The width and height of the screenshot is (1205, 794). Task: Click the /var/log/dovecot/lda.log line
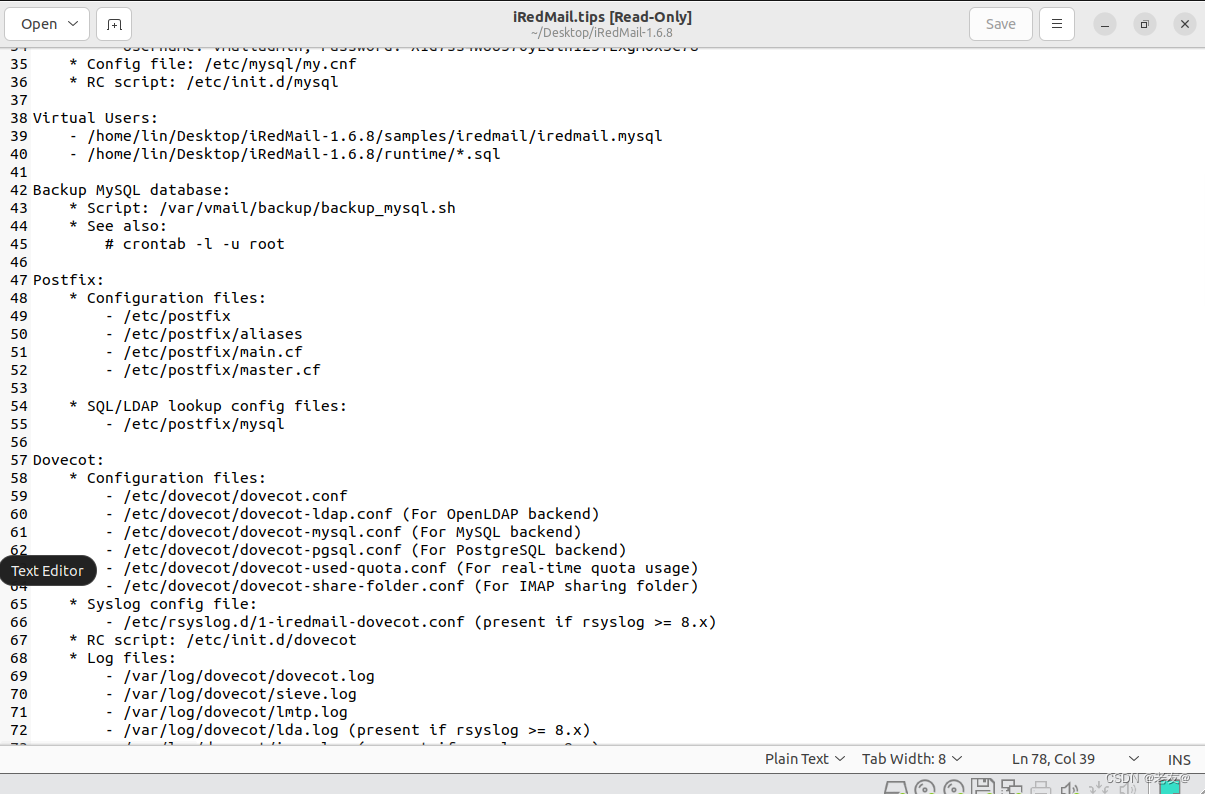coord(347,730)
